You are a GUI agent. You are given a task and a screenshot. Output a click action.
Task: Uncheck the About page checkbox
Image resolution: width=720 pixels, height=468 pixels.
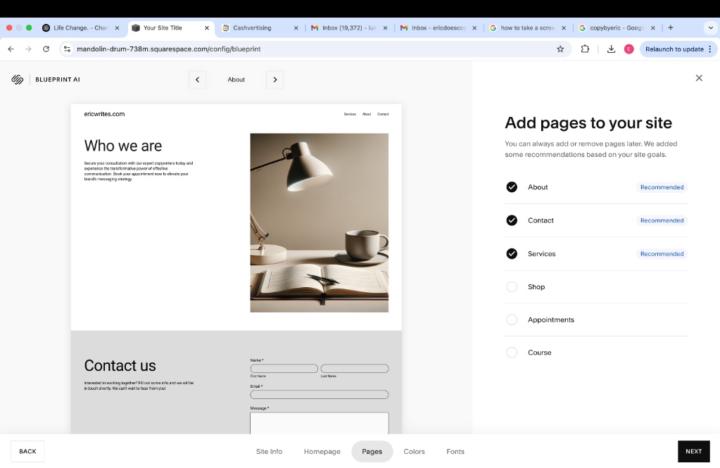coord(512,187)
